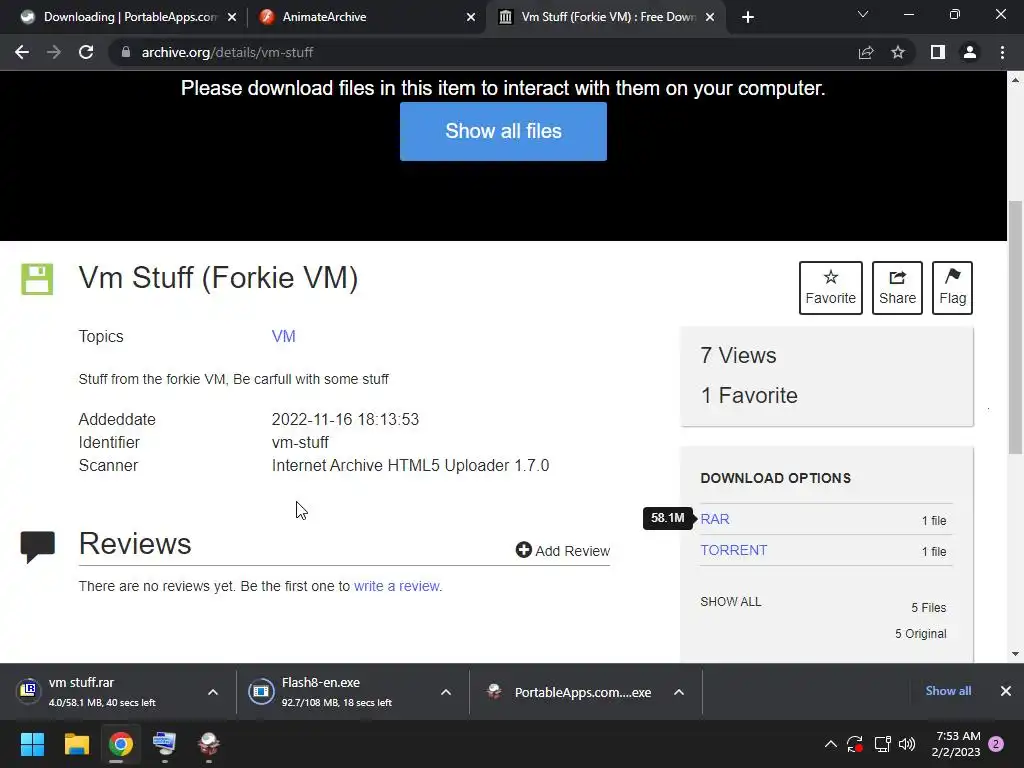This screenshot has width=1024, height=768.
Task: Open the browser side panel
Action: pos(938,52)
